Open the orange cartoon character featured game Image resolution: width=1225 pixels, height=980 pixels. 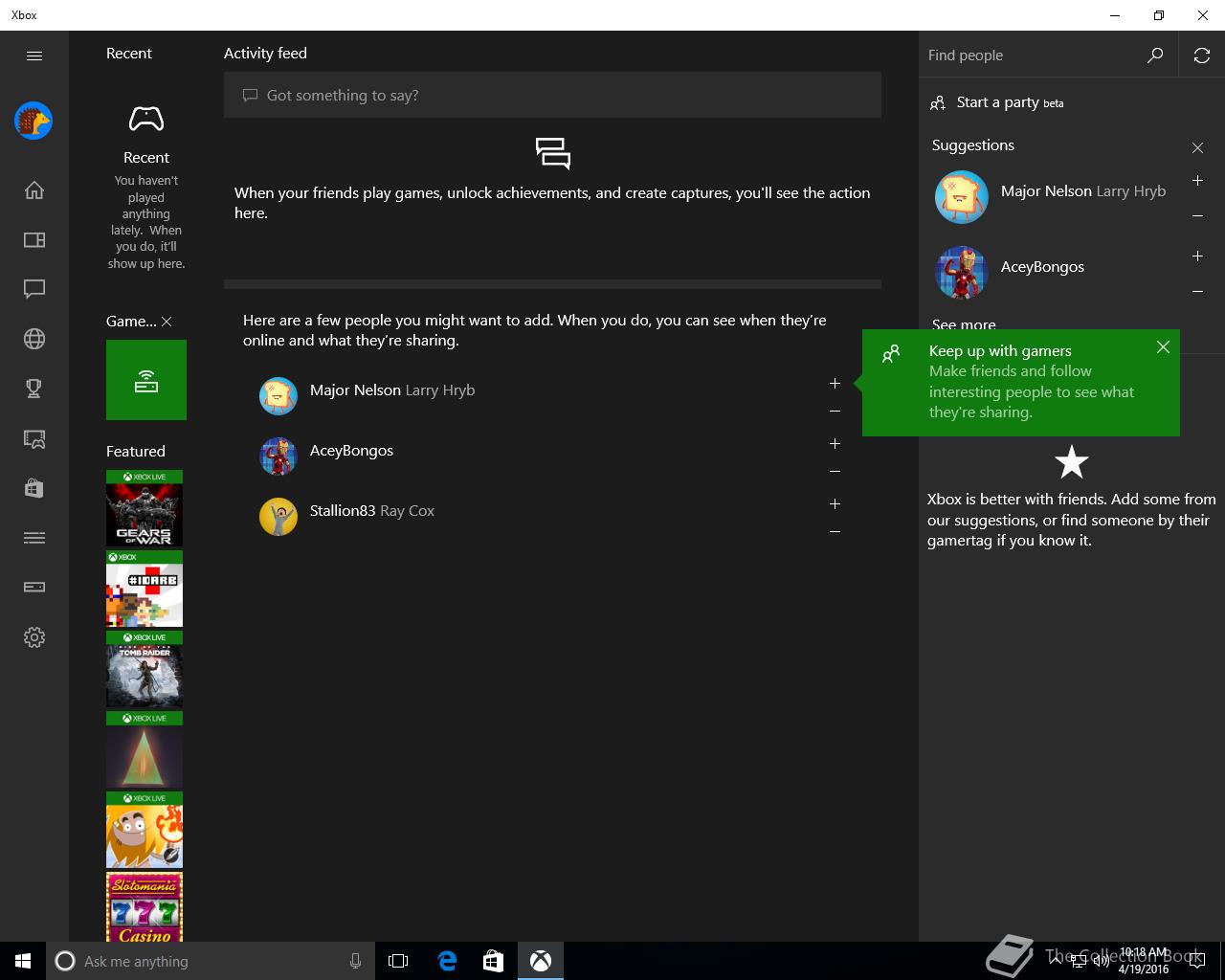point(145,830)
